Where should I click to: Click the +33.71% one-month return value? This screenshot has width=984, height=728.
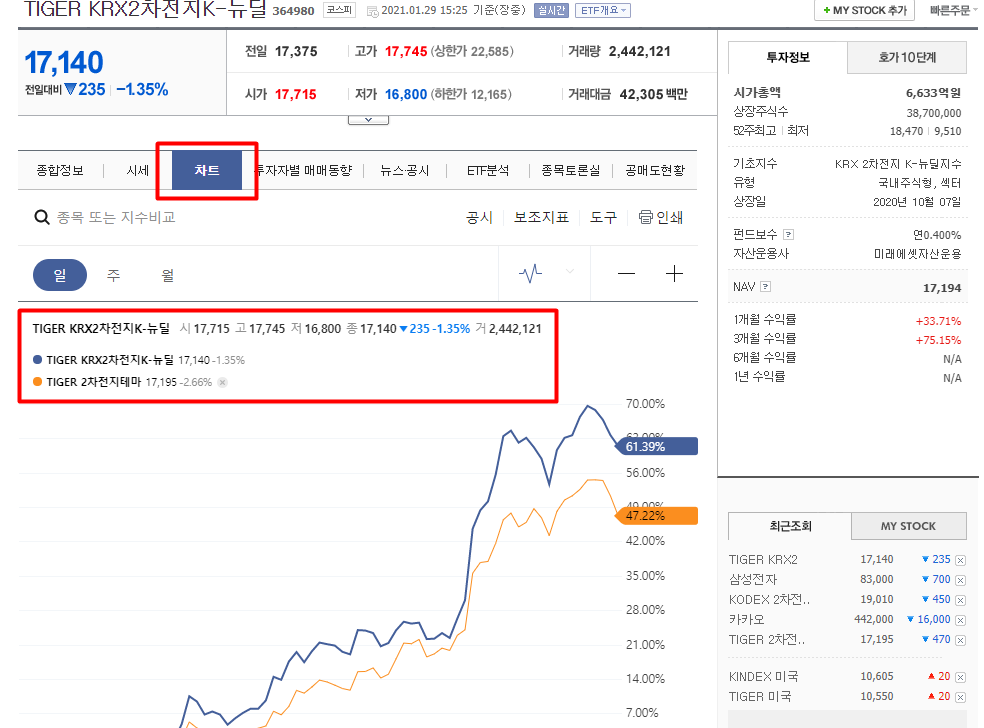[938, 321]
